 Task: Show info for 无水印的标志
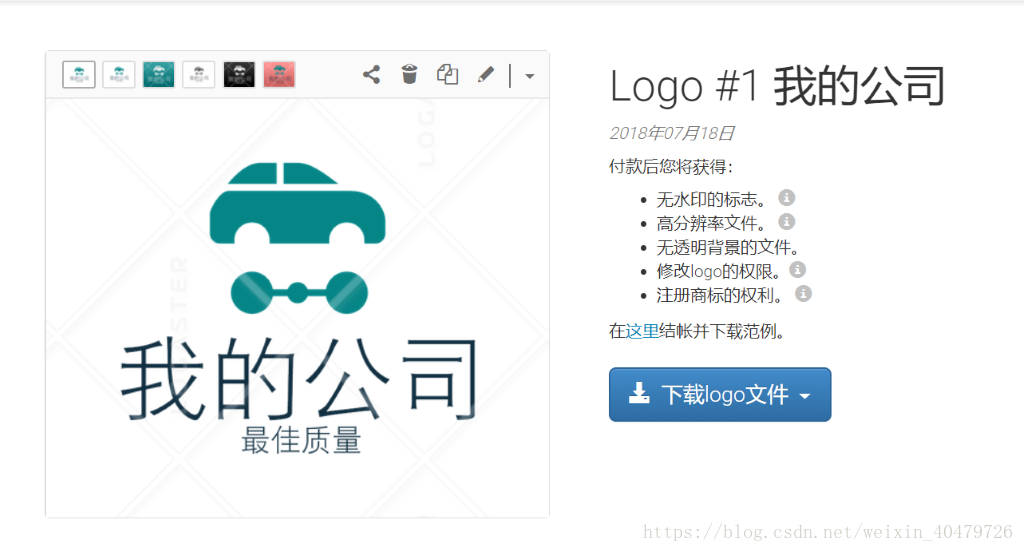pos(787,197)
